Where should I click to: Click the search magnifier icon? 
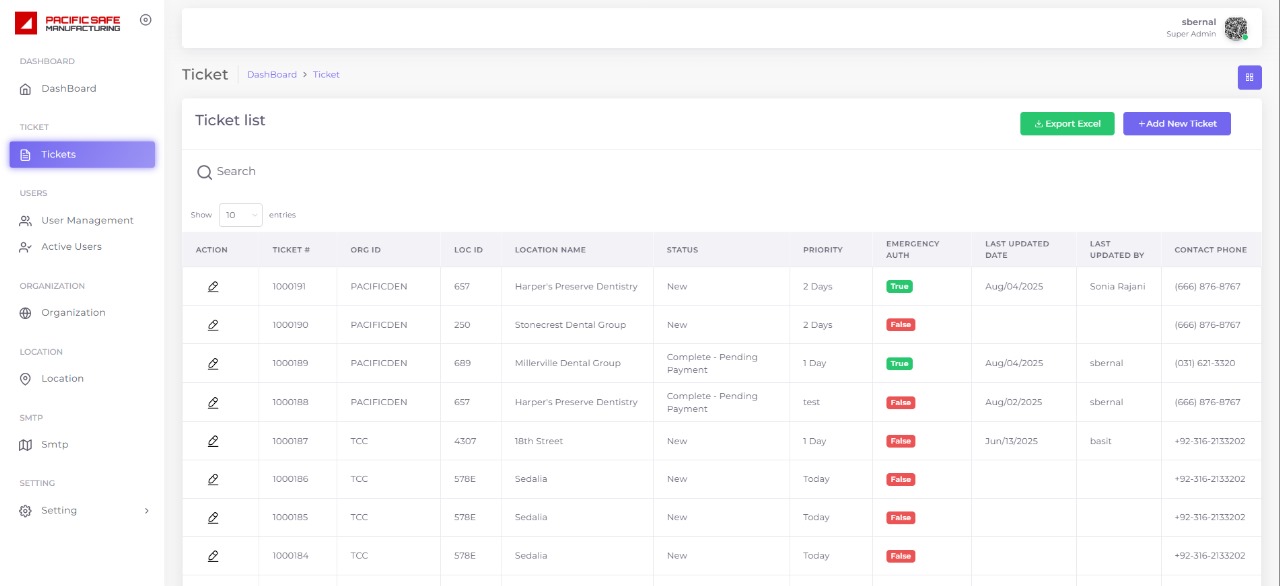click(x=204, y=172)
